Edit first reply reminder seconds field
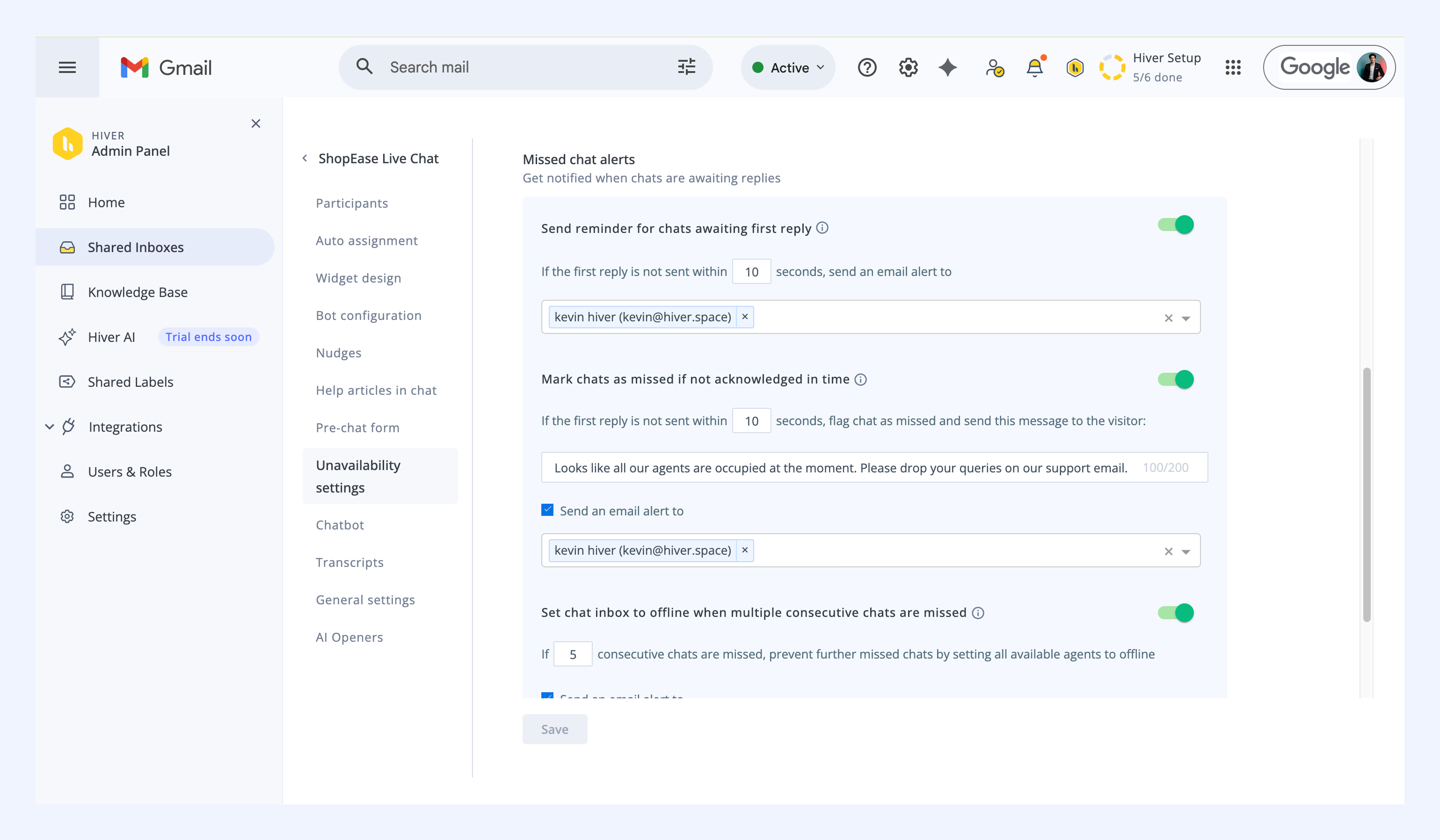Viewport: 1440px width, 840px height. [751, 271]
